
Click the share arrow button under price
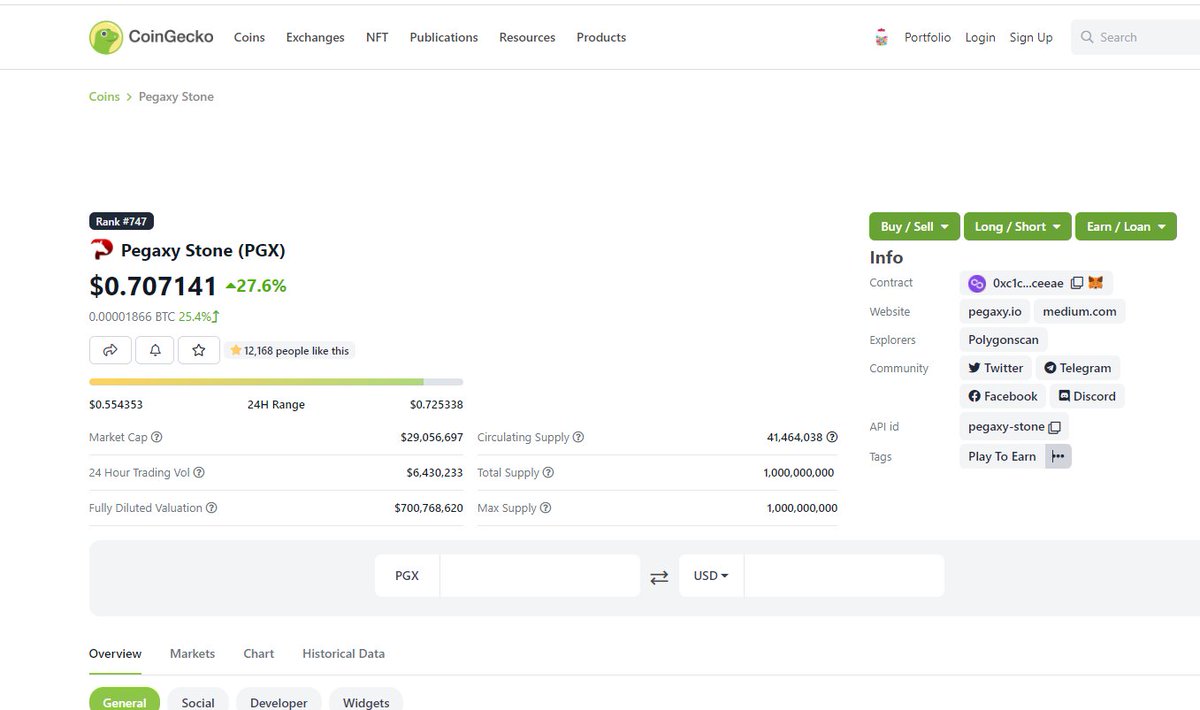tap(110, 350)
